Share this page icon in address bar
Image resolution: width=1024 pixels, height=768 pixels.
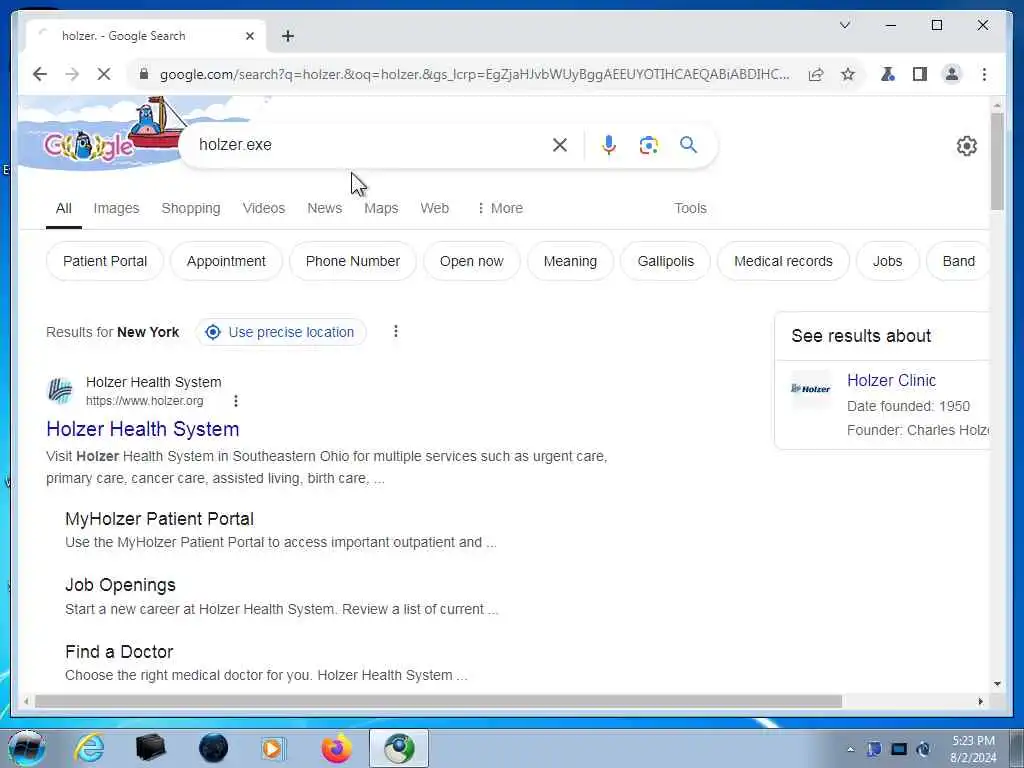coord(816,74)
